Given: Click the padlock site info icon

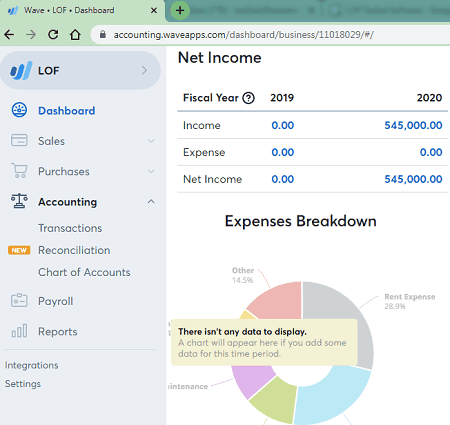Looking at the screenshot, I should click(x=103, y=34).
